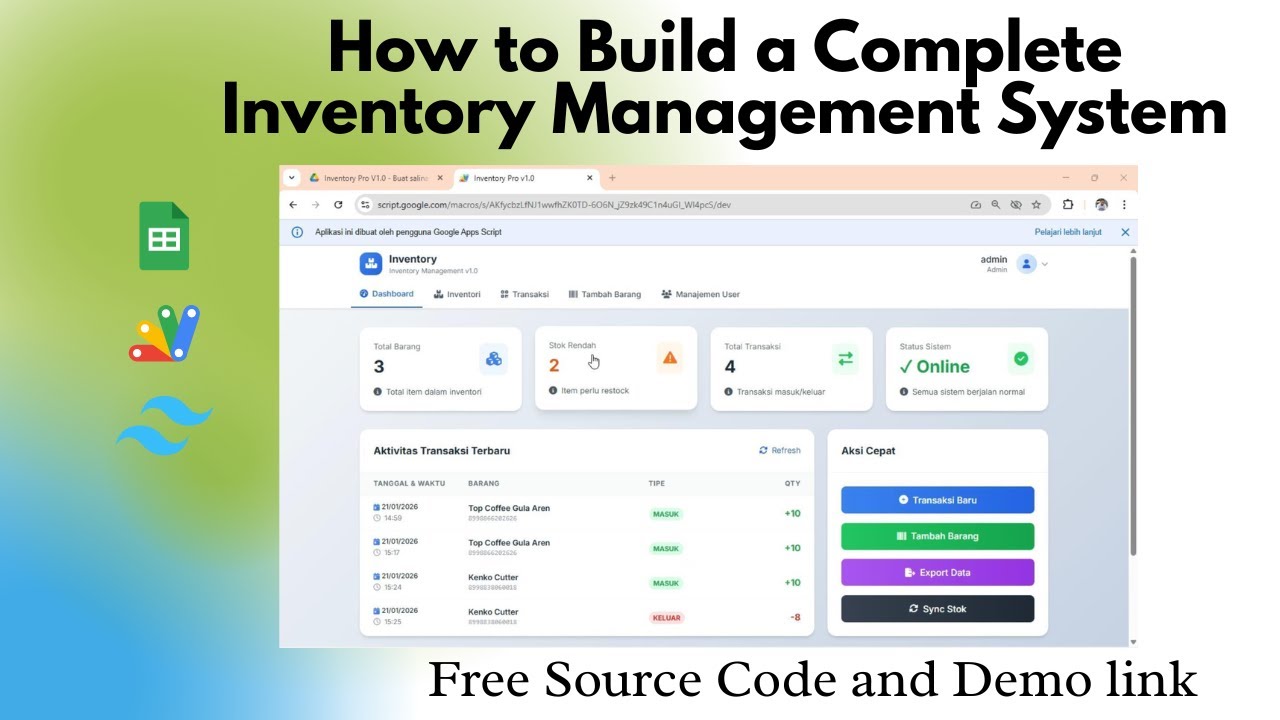The height and width of the screenshot is (720, 1280).
Task: Click the Export Data button
Action: click(x=937, y=572)
